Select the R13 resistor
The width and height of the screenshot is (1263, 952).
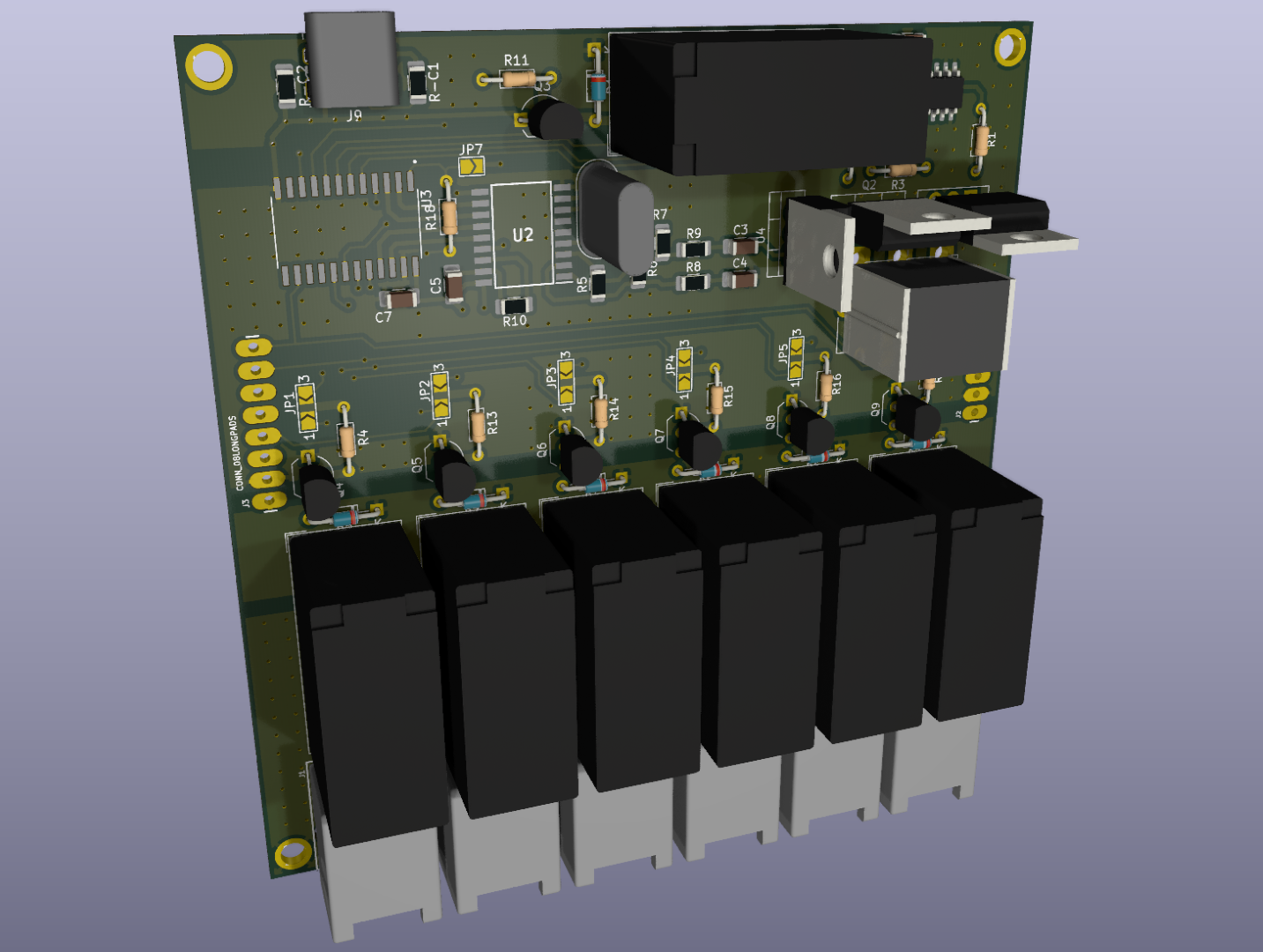click(x=478, y=426)
